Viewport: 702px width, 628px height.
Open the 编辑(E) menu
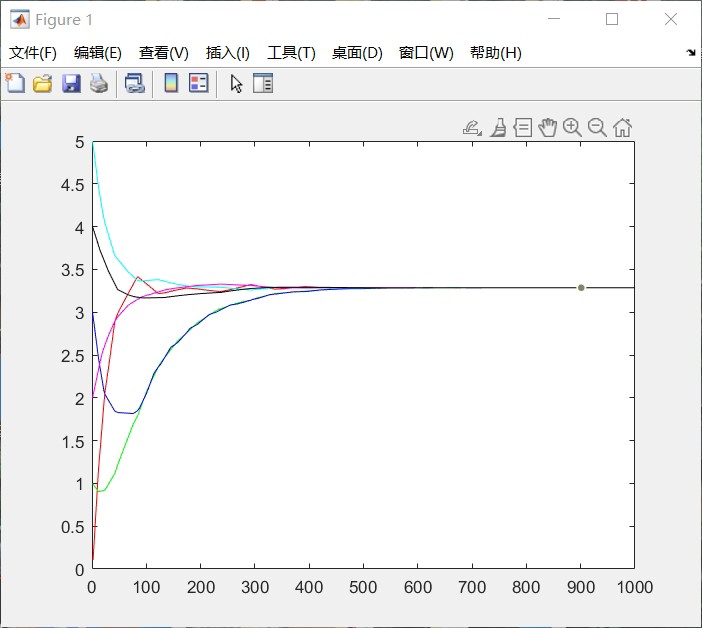click(98, 53)
